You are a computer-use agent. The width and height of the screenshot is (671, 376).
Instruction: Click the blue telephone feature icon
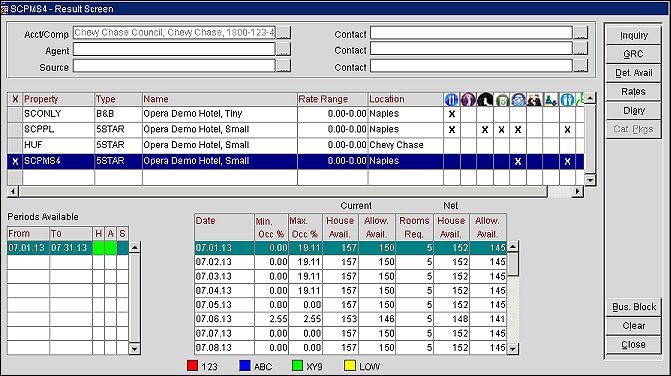pyautogui.click(x=518, y=99)
